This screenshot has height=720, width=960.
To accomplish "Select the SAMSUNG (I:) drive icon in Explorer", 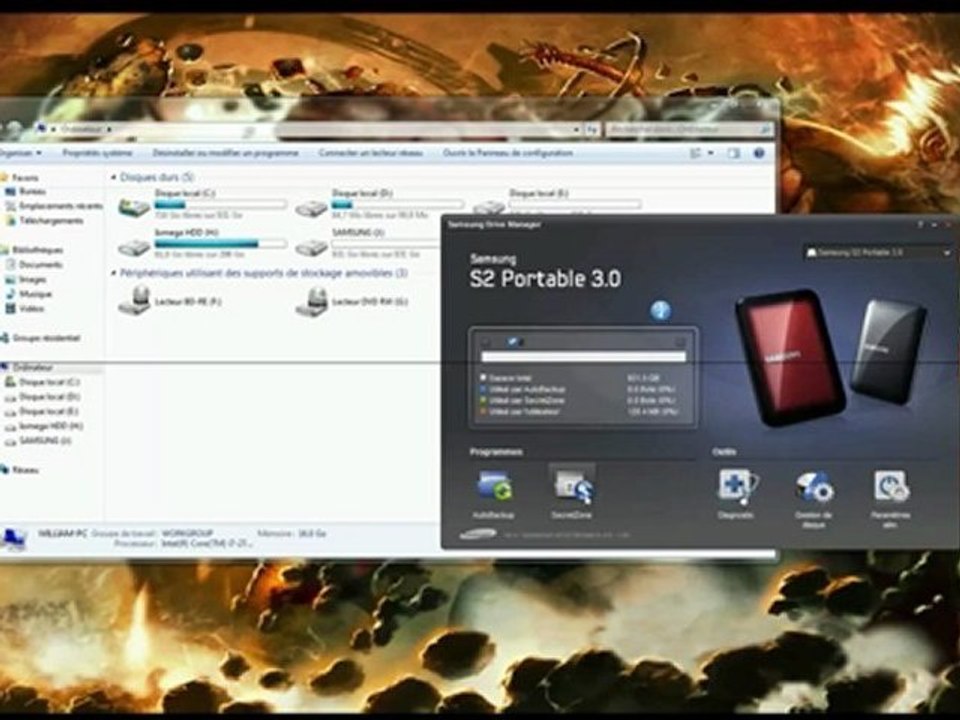I will click(x=312, y=247).
